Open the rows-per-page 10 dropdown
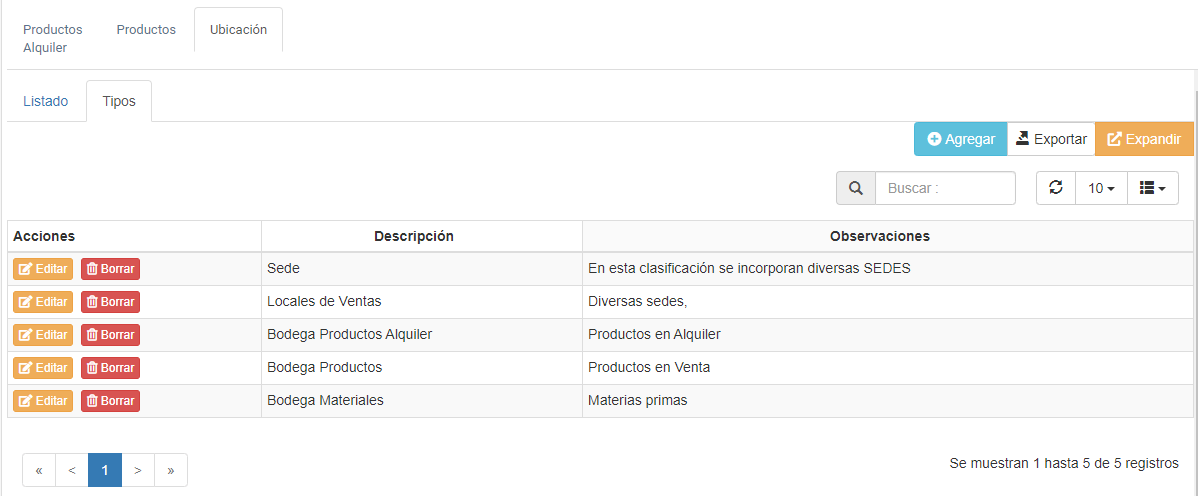This screenshot has width=1198, height=496. click(x=1101, y=188)
